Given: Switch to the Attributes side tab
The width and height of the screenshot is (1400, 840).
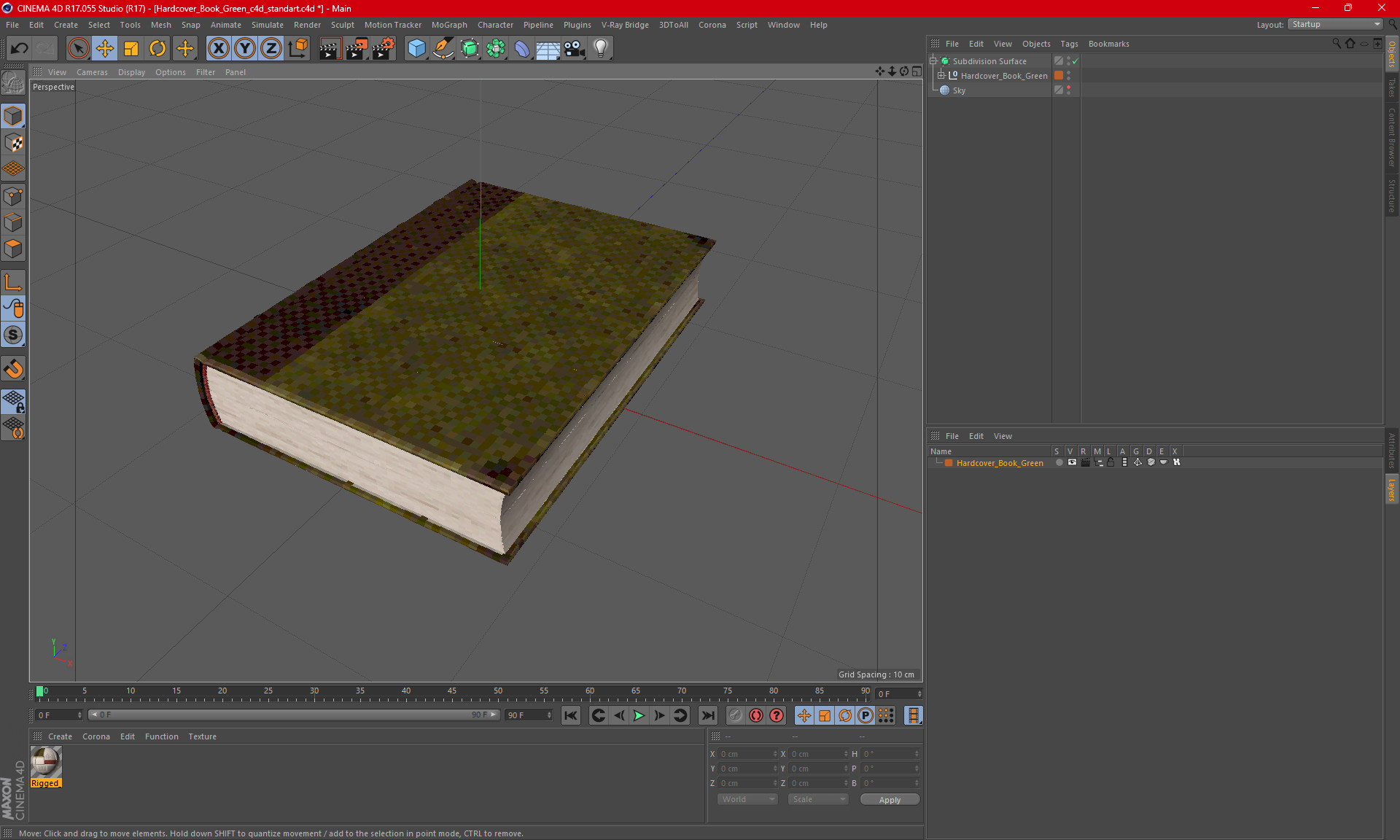Looking at the screenshot, I should [x=1392, y=450].
